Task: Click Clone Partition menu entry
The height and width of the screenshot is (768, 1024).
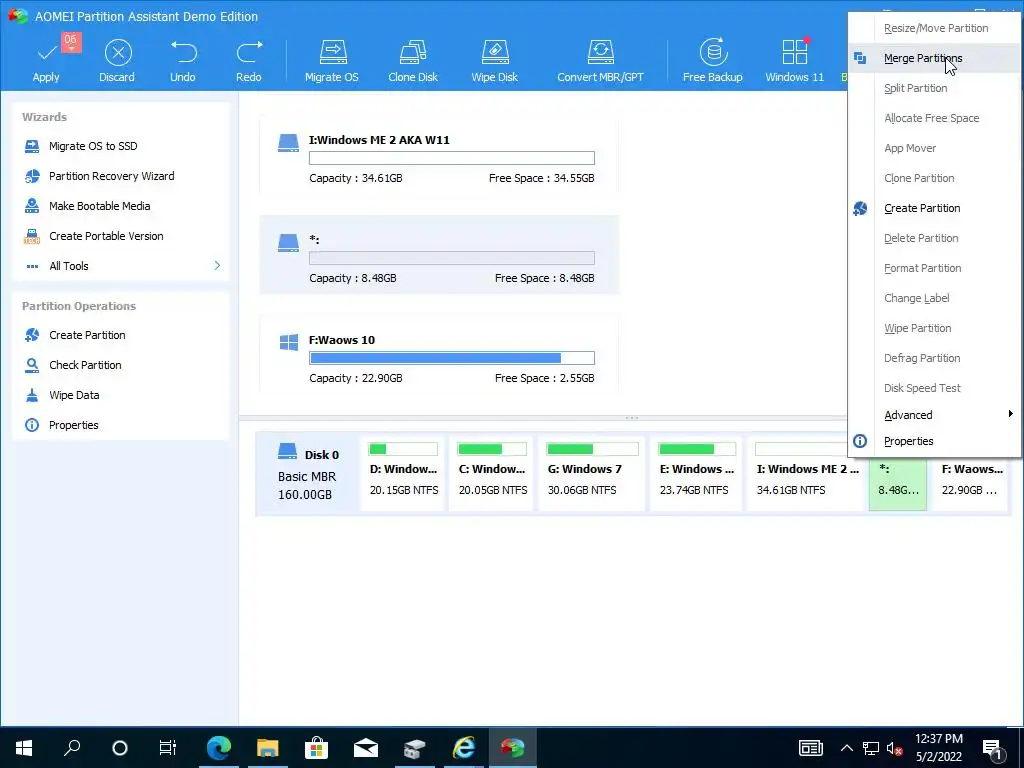Action: tap(934, 178)
